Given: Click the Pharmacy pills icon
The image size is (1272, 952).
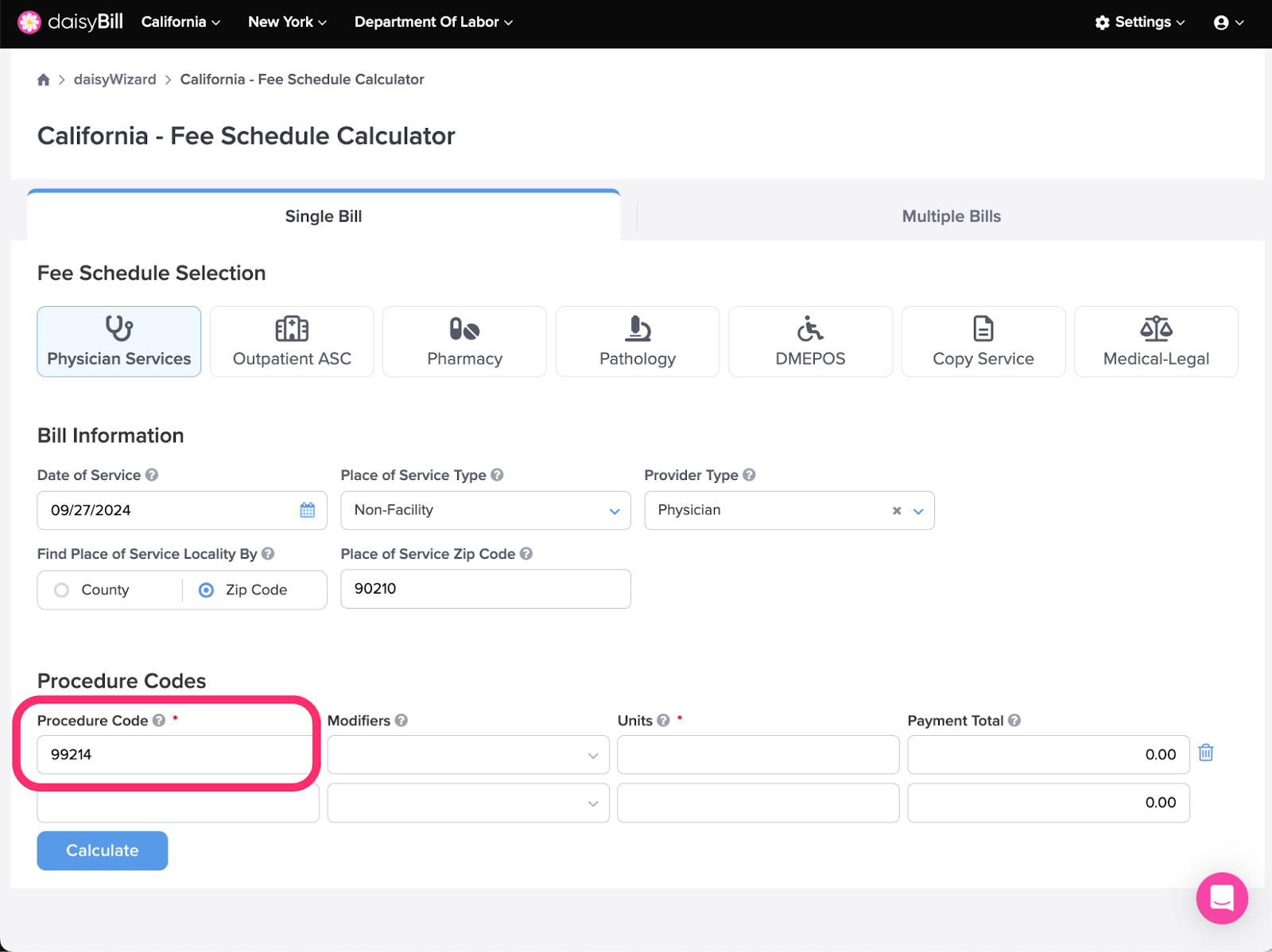Looking at the screenshot, I should [464, 329].
